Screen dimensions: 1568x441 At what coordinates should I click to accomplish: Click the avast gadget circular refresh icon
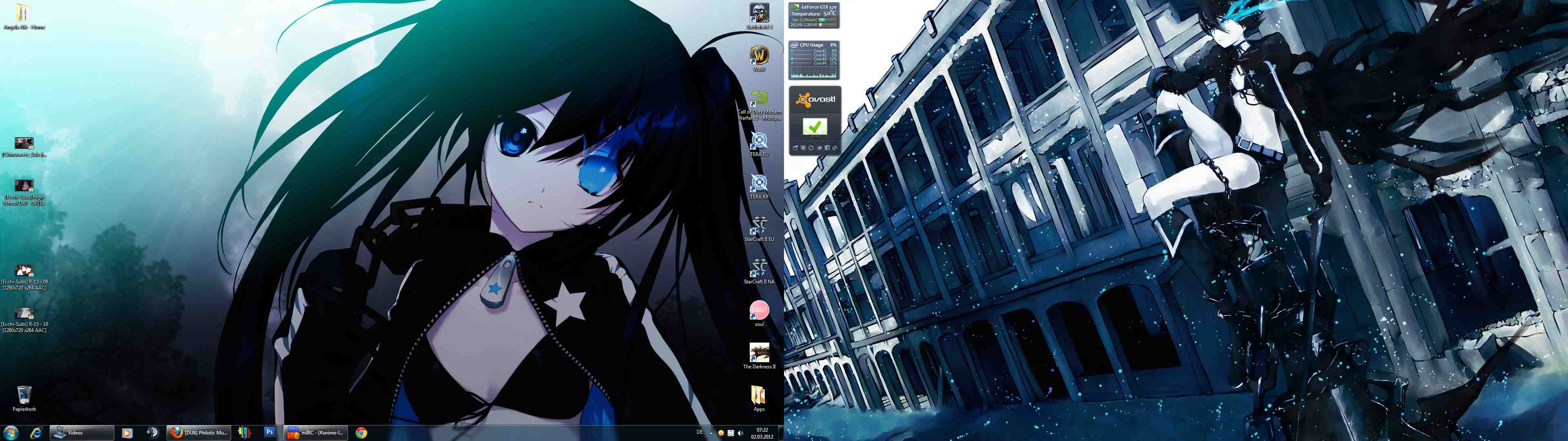(811, 148)
